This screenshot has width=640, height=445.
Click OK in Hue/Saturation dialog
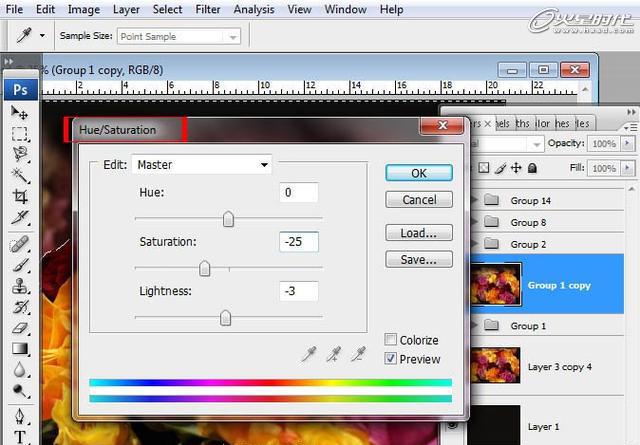click(419, 173)
